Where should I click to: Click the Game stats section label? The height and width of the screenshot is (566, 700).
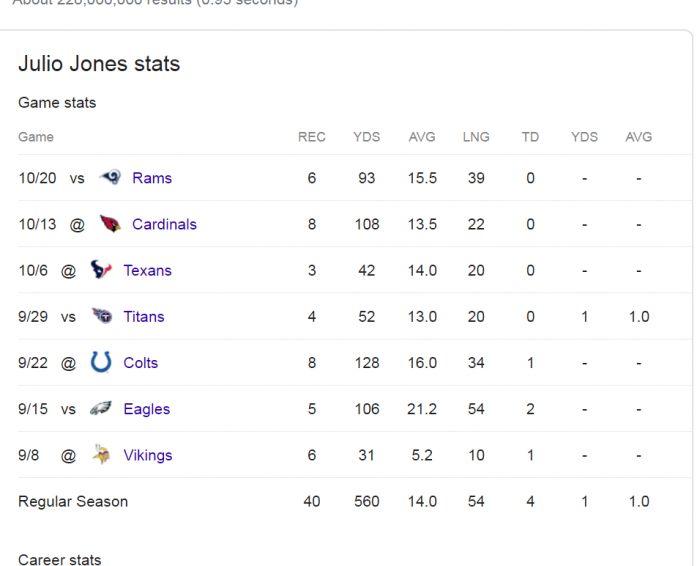[57, 103]
